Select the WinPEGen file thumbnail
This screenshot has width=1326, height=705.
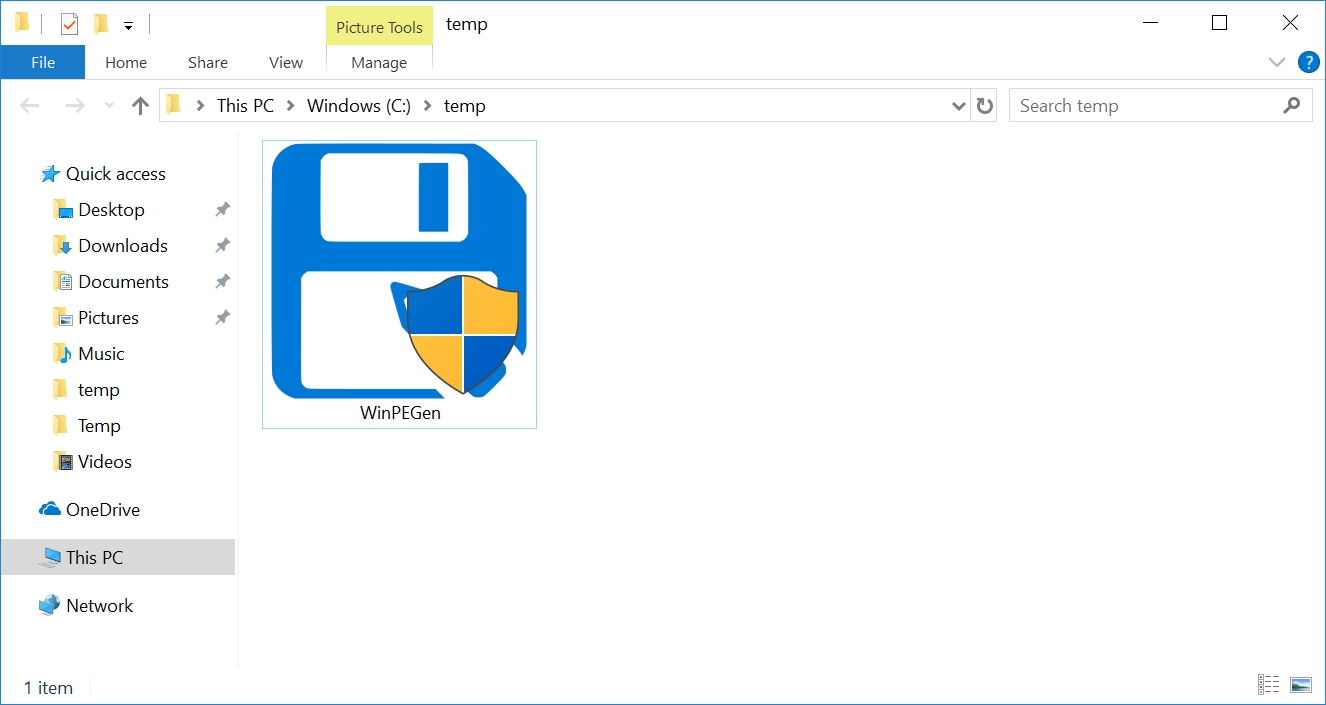coord(399,284)
